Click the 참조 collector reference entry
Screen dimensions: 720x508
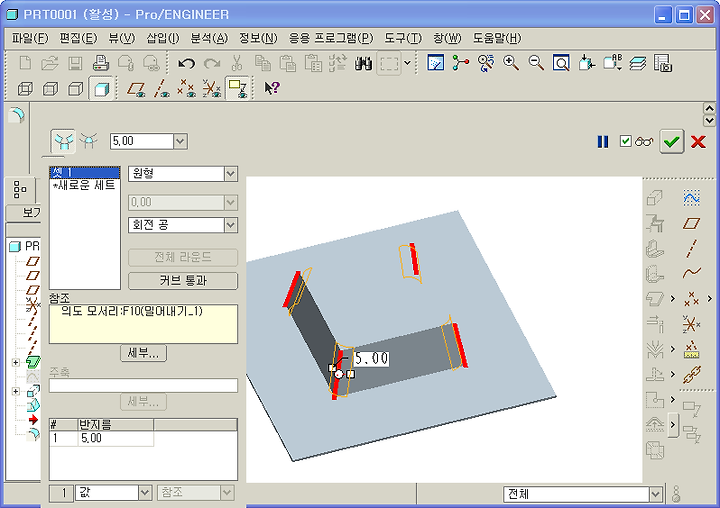(x=143, y=311)
